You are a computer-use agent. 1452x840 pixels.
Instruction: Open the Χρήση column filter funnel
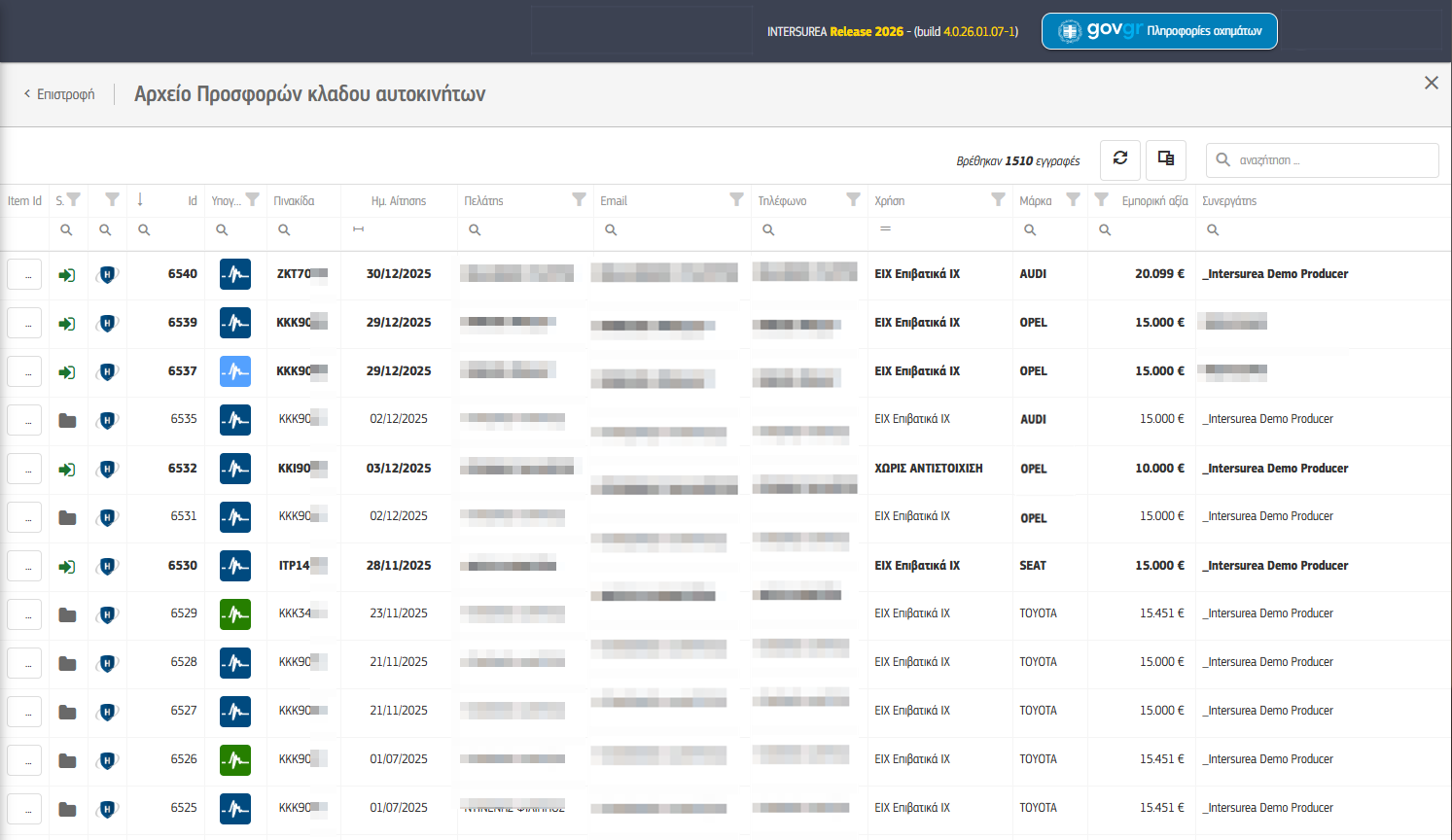click(998, 199)
